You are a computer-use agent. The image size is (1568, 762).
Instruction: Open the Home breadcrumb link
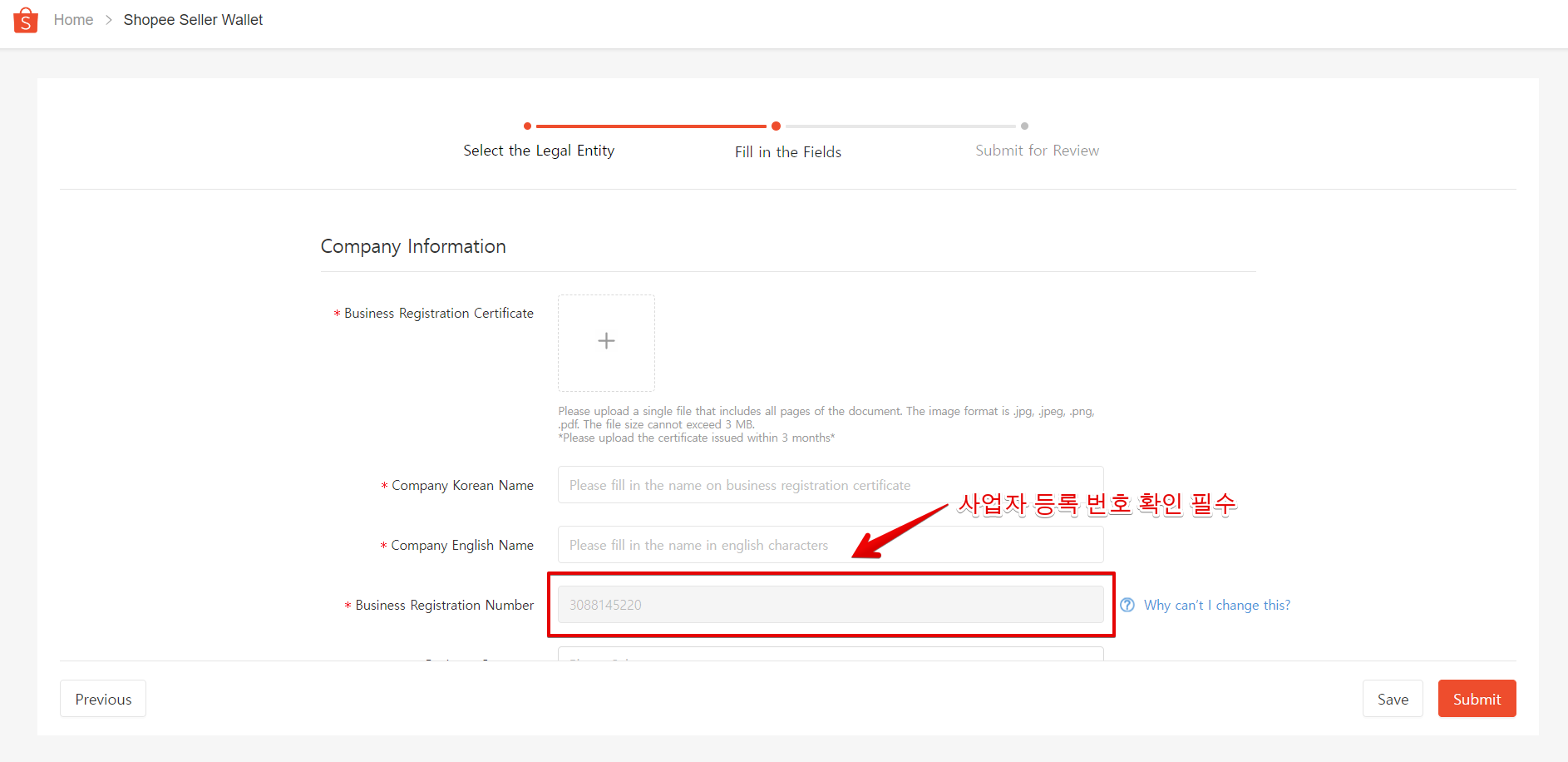pos(73,19)
